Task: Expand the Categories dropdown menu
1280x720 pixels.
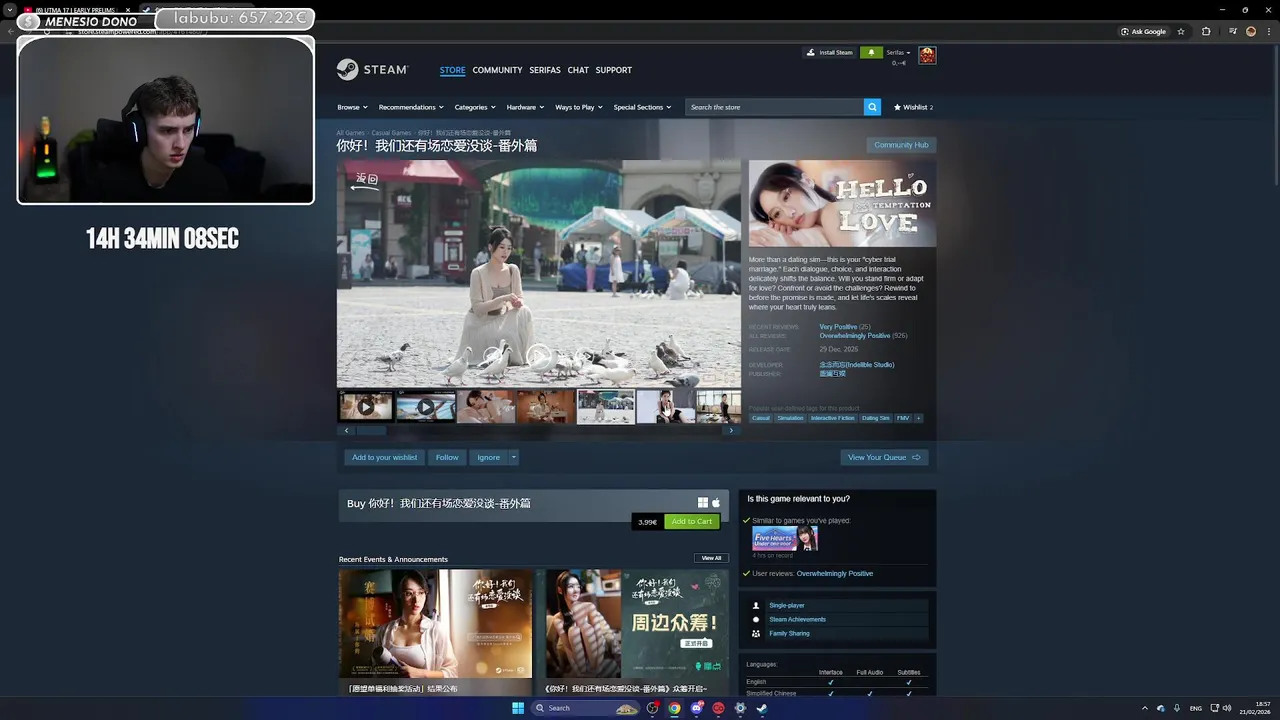Action: point(475,107)
